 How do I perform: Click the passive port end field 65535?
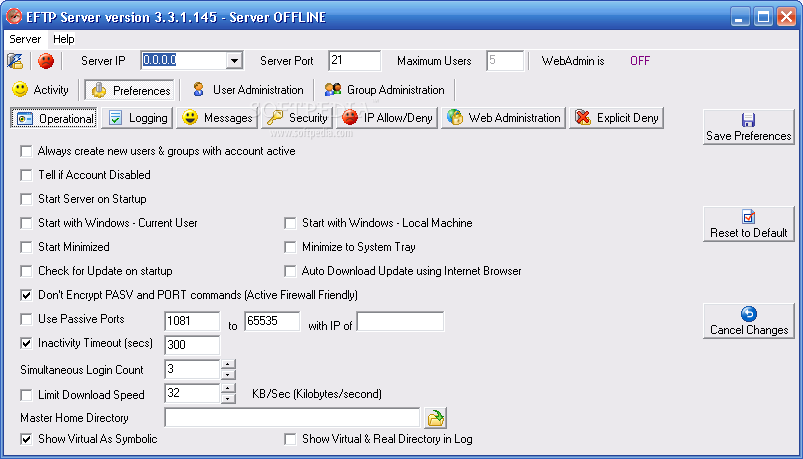click(x=272, y=321)
